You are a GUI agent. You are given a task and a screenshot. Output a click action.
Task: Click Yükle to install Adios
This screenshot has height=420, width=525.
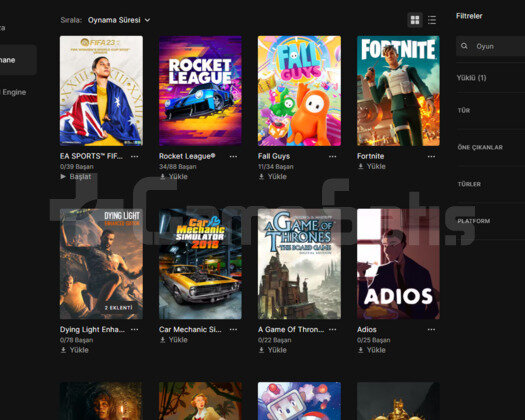372,350
